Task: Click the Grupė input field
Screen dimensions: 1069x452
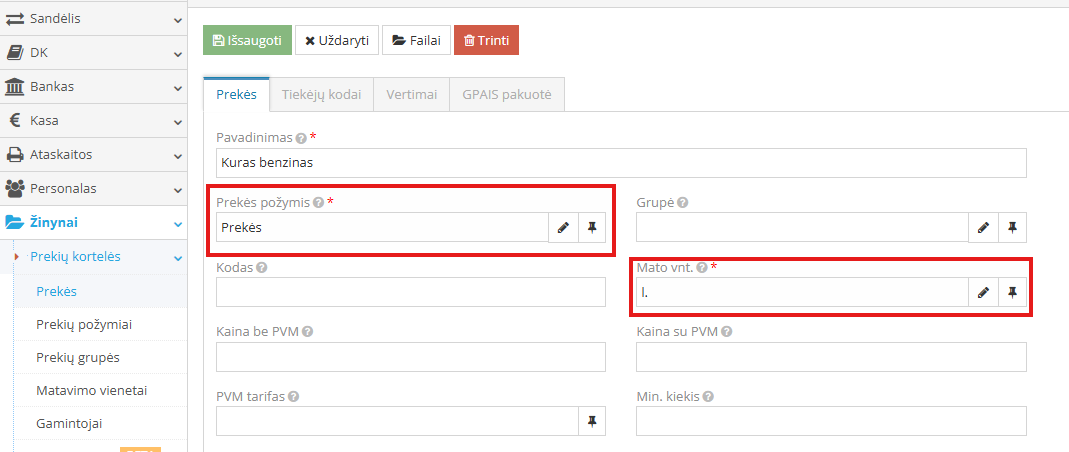Action: [802, 228]
